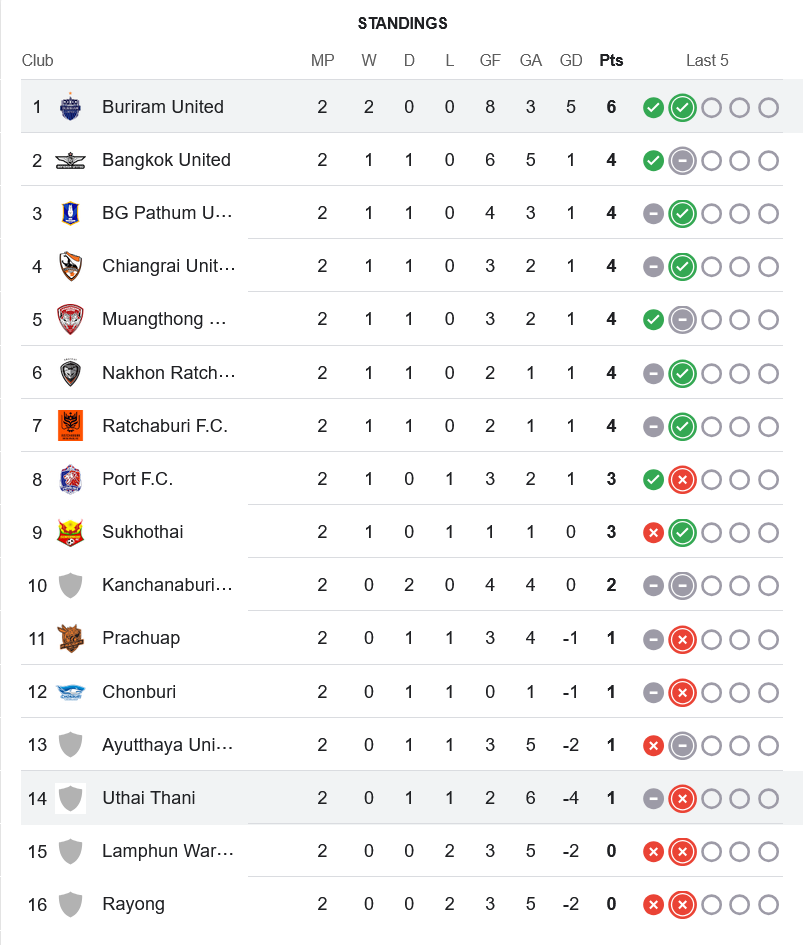Open the Prachuap team link
Image resolution: width=803 pixels, height=945 pixels.
pos(141,638)
